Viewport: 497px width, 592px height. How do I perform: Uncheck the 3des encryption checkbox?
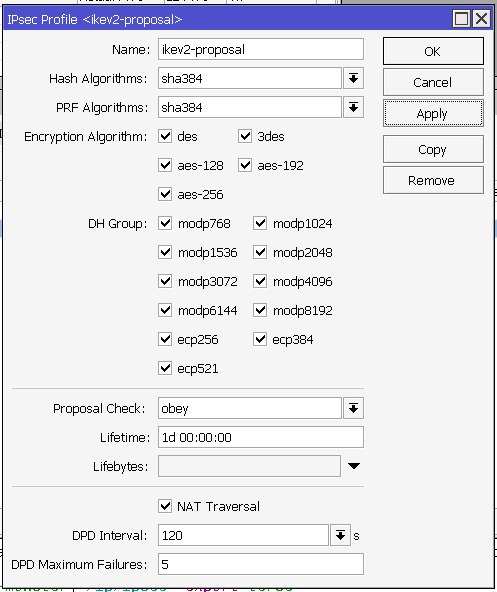coord(245,136)
